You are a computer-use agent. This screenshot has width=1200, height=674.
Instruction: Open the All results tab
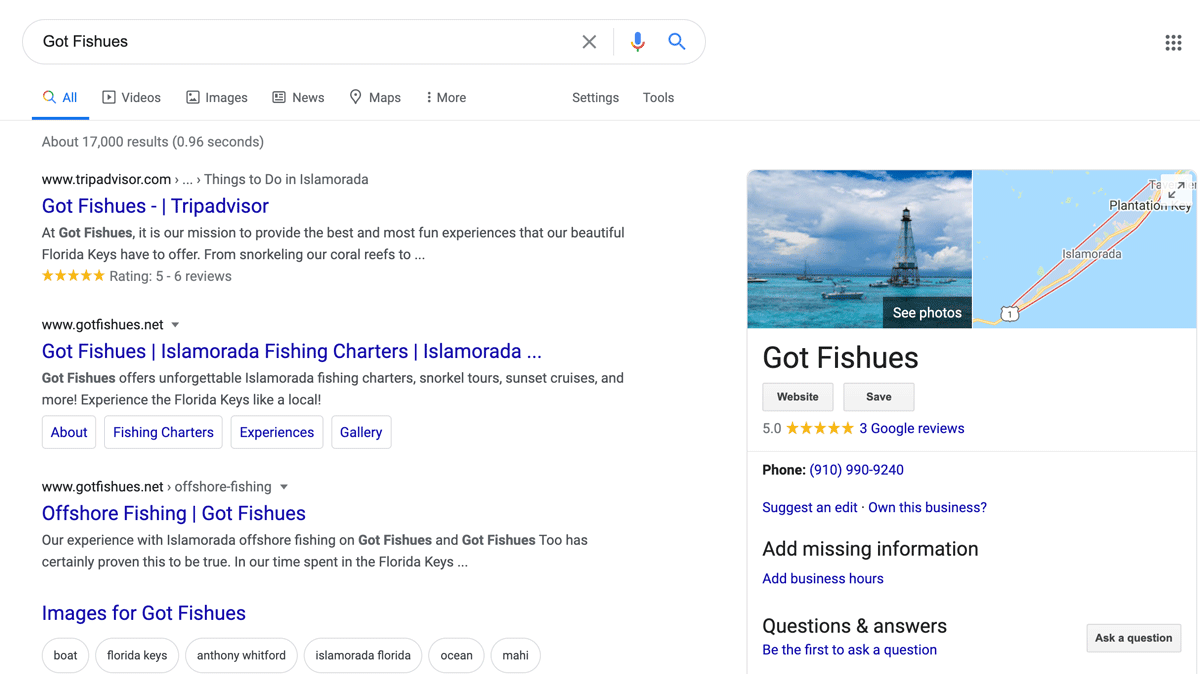tap(60, 98)
